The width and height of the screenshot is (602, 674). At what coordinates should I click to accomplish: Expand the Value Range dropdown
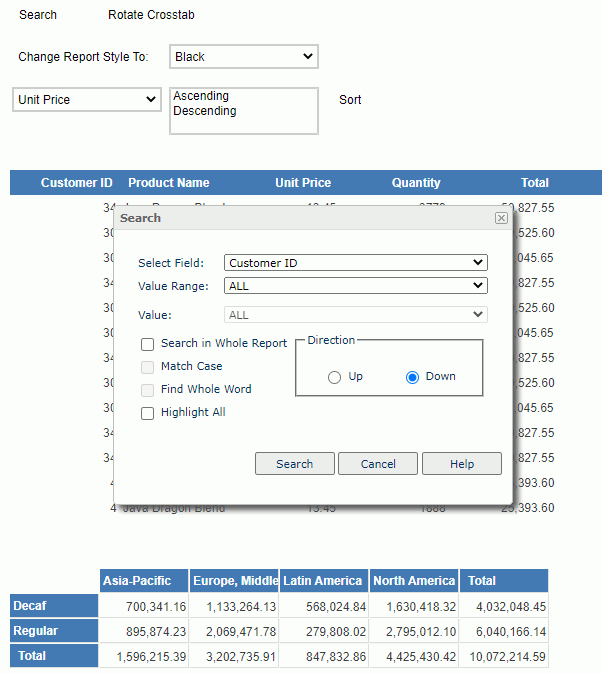[x=355, y=286]
